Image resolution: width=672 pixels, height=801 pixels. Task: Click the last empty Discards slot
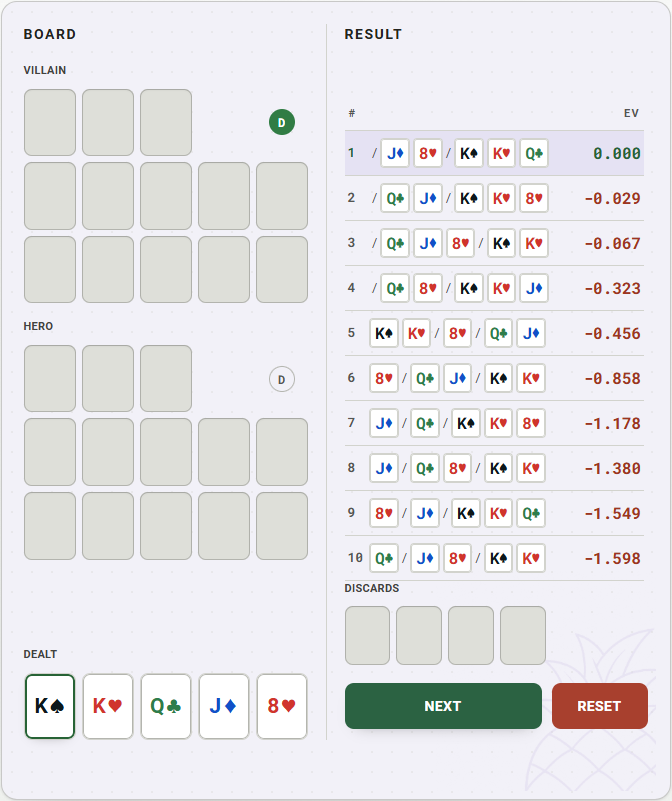click(x=523, y=635)
